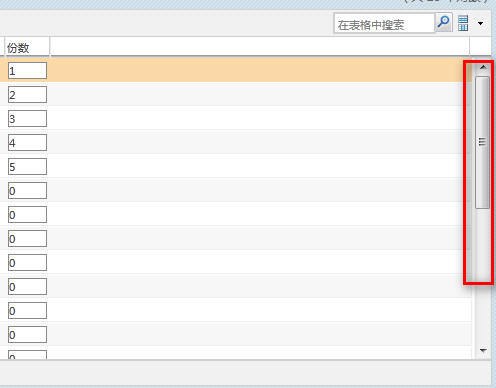Click the scrollbar up arrow
This screenshot has height=388, width=496.
pos(483,68)
